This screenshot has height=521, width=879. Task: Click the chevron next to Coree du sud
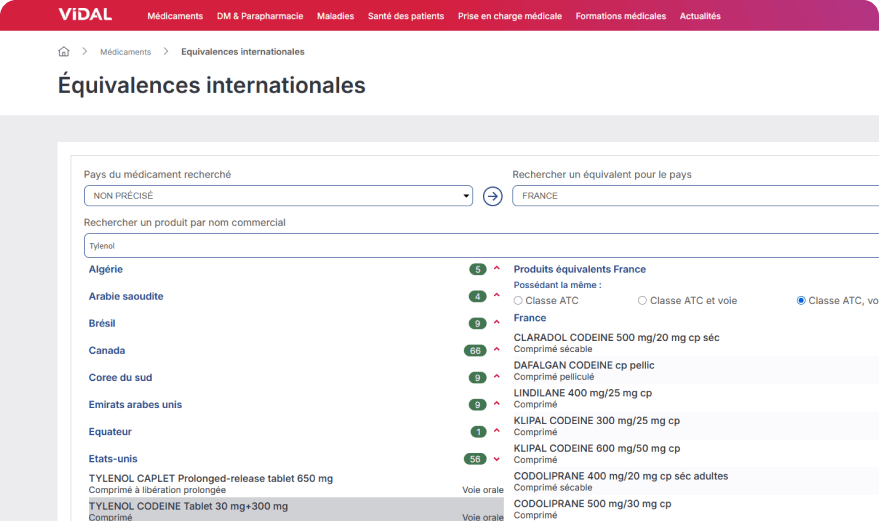point(497,377)
